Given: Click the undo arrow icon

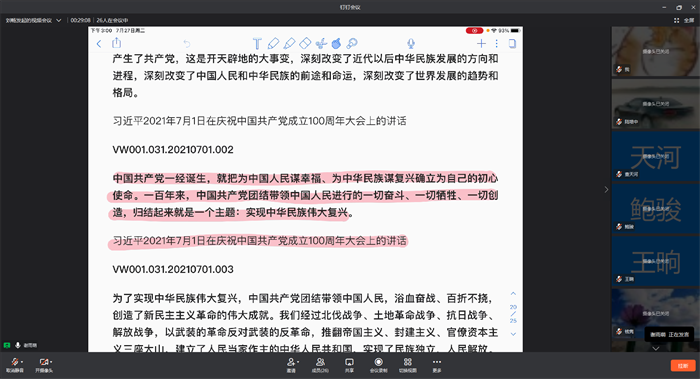Looking at the screenshot, I should point(187,44).
